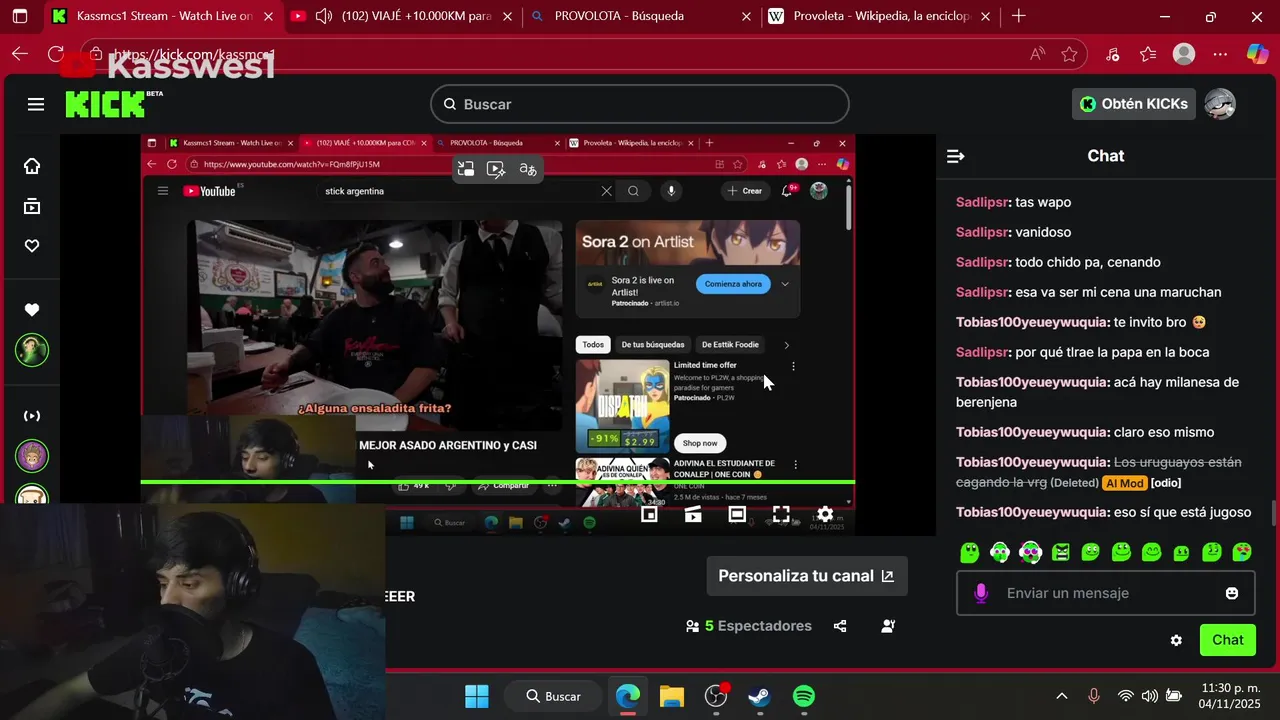
Task: Open Edge read aloud icon
Action: tap(1037, 54)
